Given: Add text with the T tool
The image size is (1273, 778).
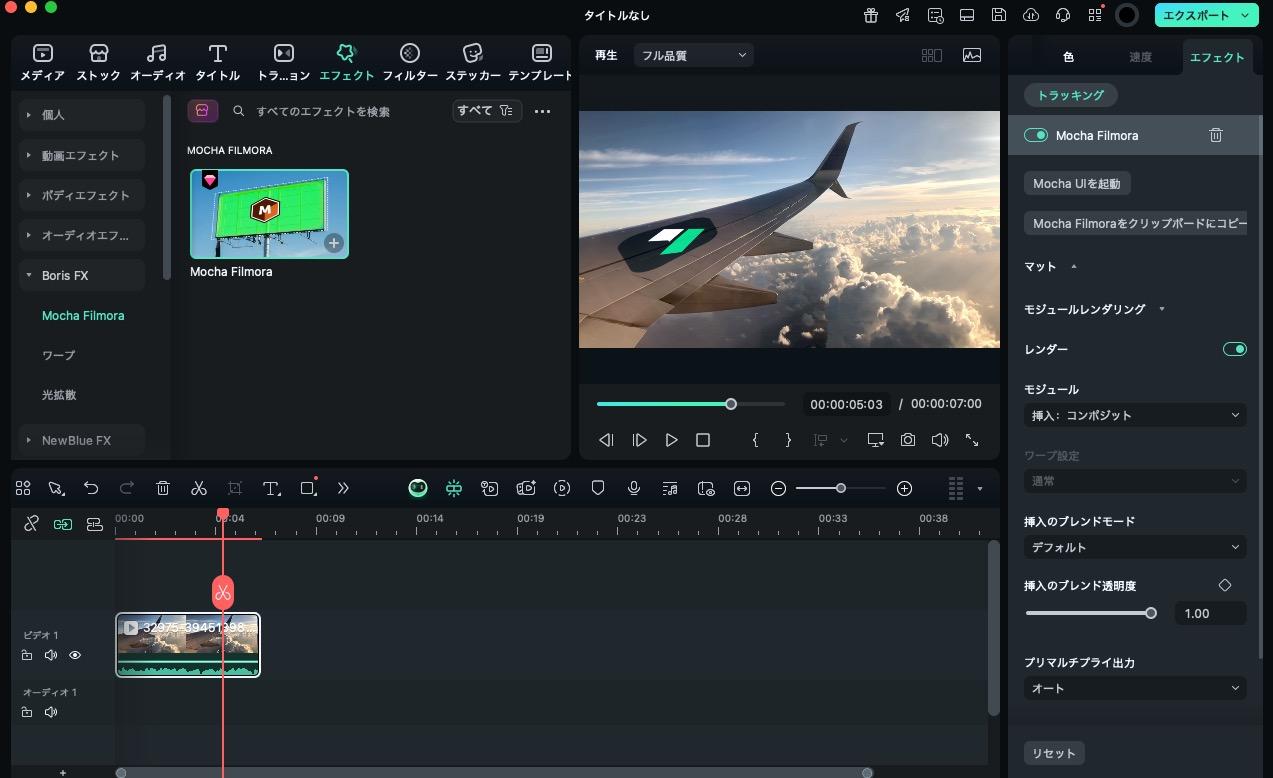Looking at the screenshot, I should tap(271, 488).
